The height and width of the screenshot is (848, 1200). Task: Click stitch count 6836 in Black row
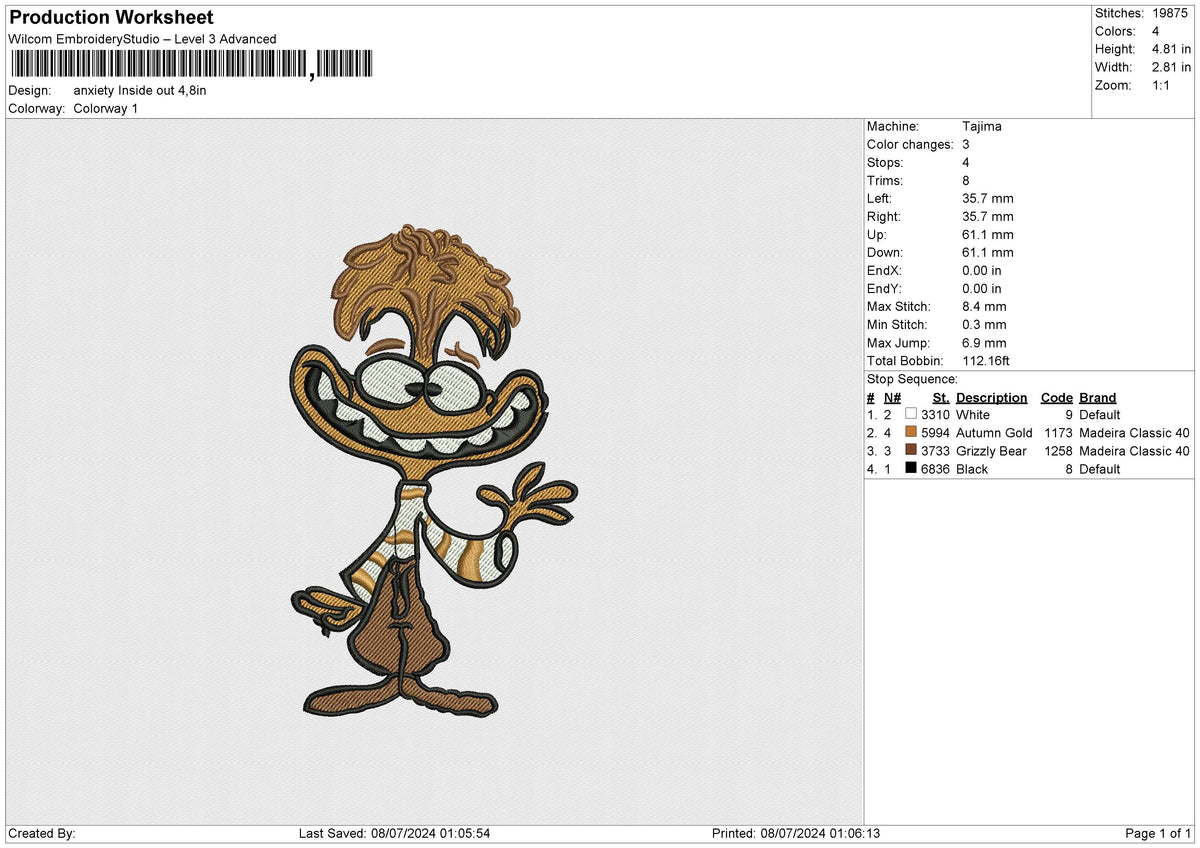pyautogui.click(x=935, y=469)
